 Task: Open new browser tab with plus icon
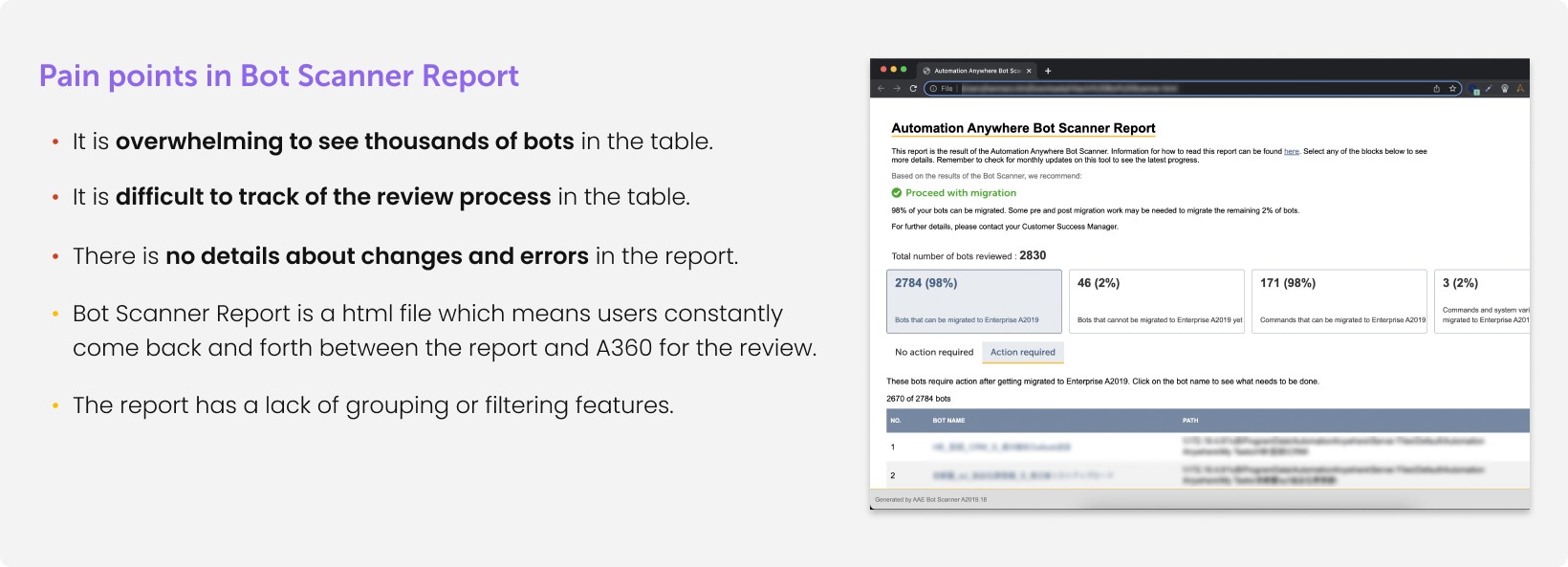(x=1048, y=71)
